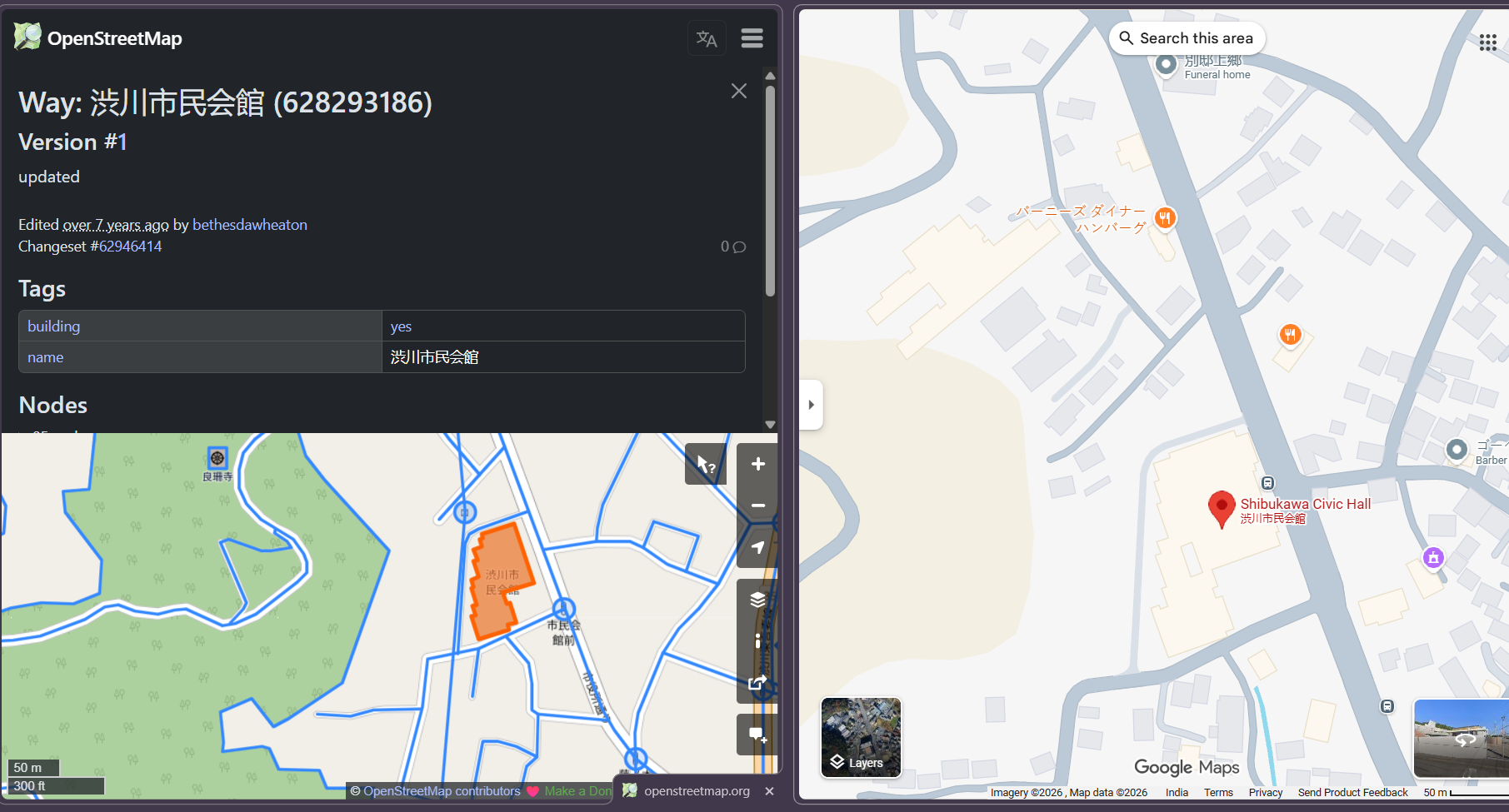
Task: Toggle the Google Maps satellite Layers view
Action: [861, 737]
